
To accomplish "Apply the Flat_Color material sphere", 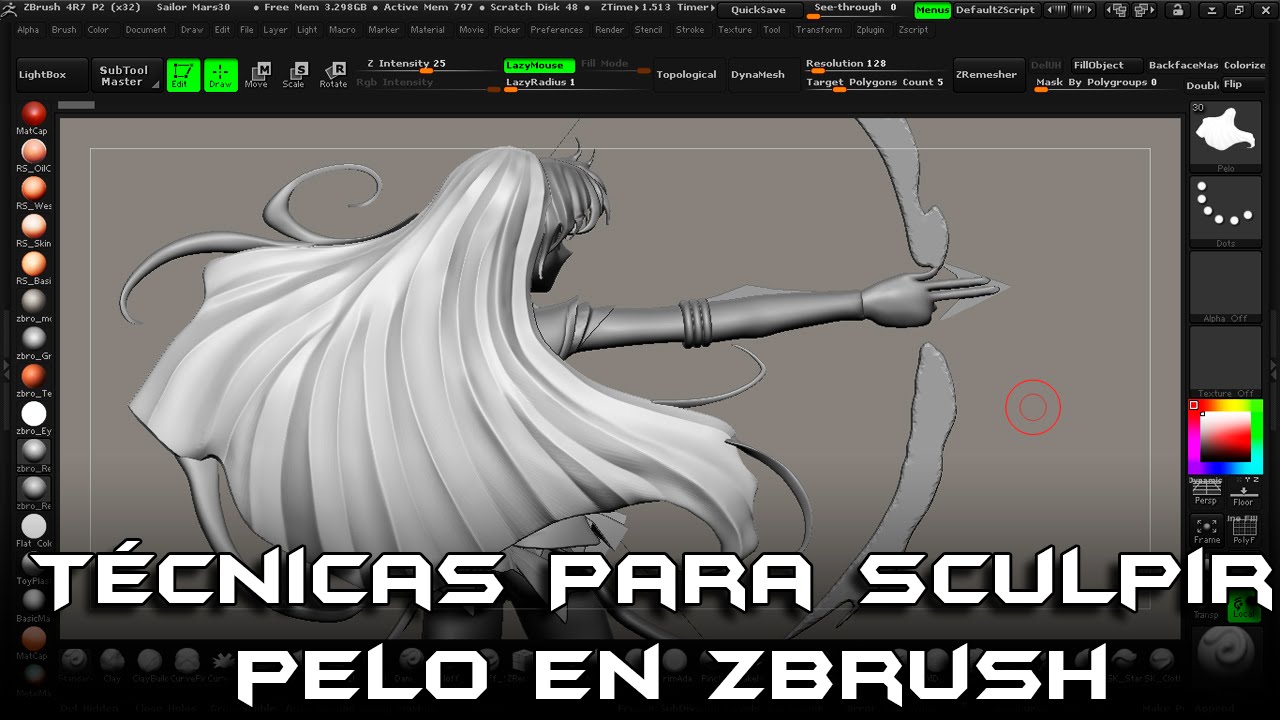I will point(34,526).
